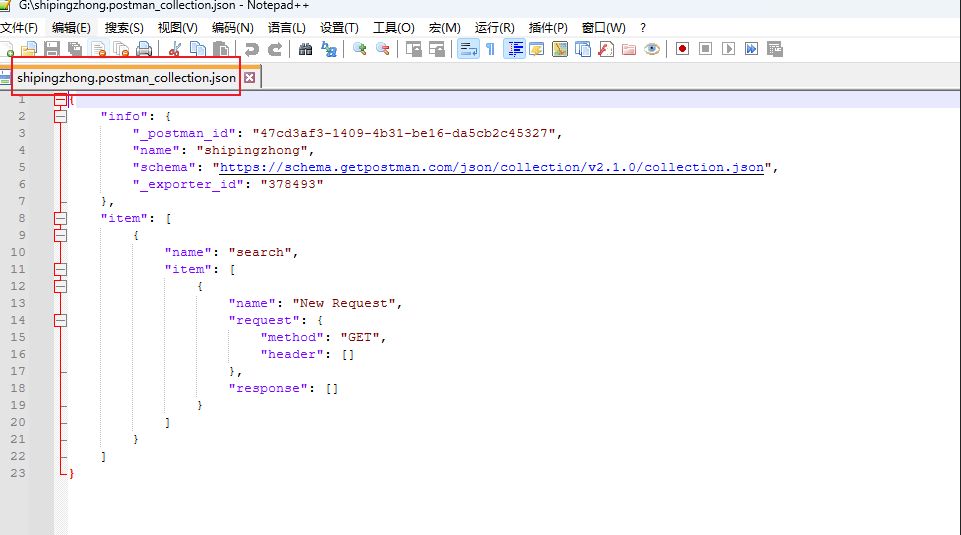Toggle show all characters pilcrow icon
This screenshot has height=535, width=961.
coord(490,49)
